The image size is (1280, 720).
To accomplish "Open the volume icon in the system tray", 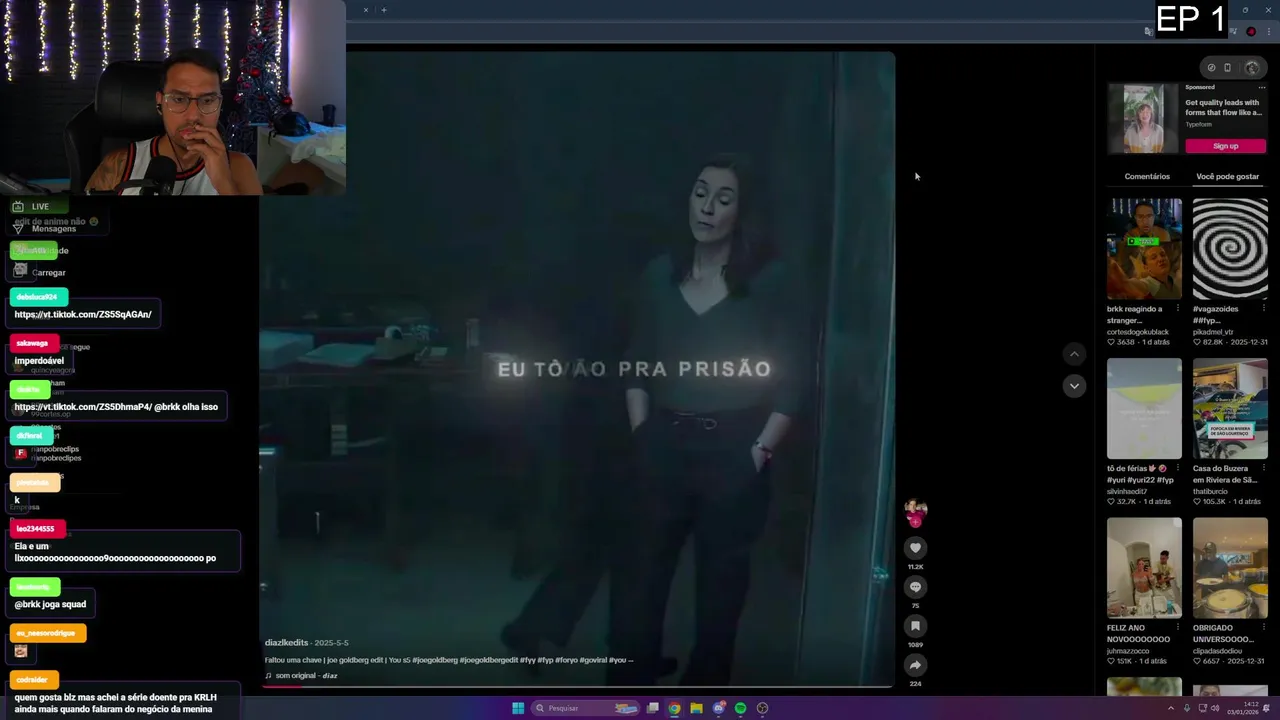I will click(1215, 708).
